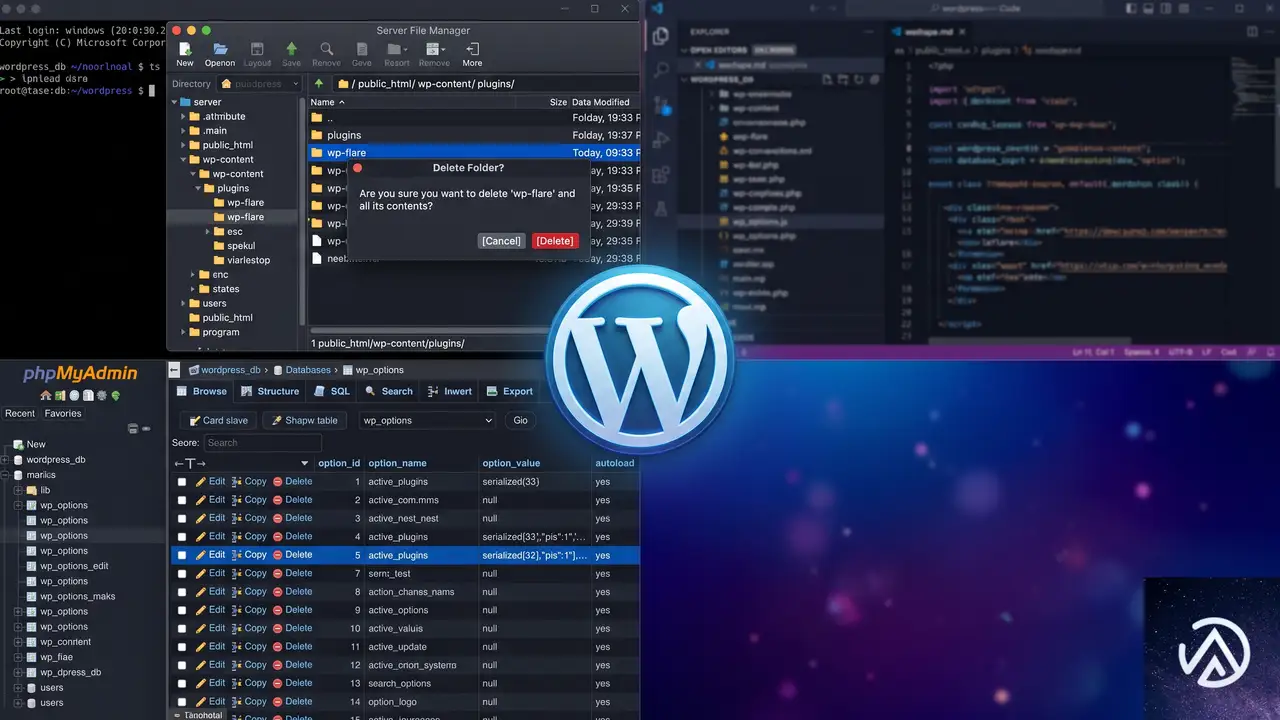The width and height of the screenshot is (1280, 720).
Task: Confirm with the red [Delete] button
Action: pyautogui.click(x=555, y=241)
